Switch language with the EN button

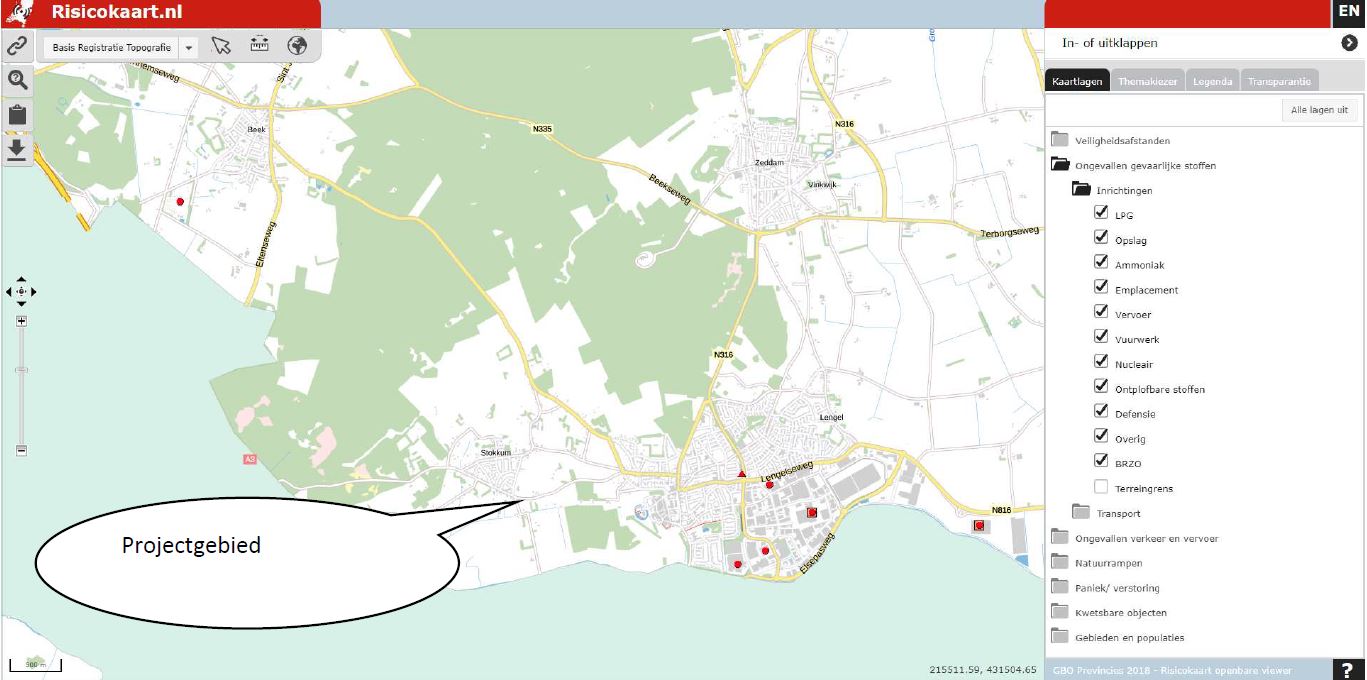(1348, 12)
